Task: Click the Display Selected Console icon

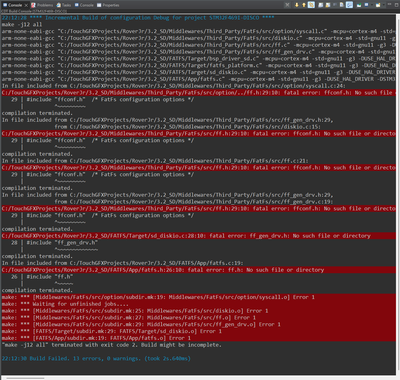Action: 366,5
